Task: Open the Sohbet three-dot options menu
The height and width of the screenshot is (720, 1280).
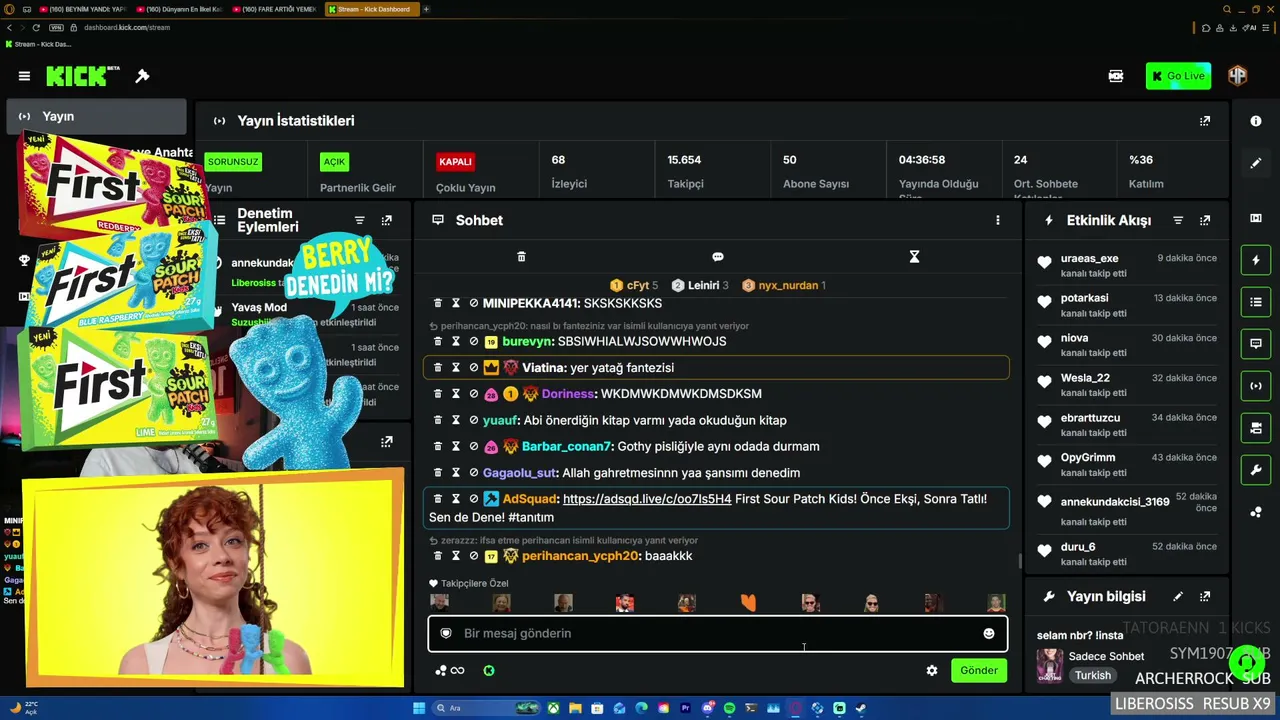Action: point(997,220)
